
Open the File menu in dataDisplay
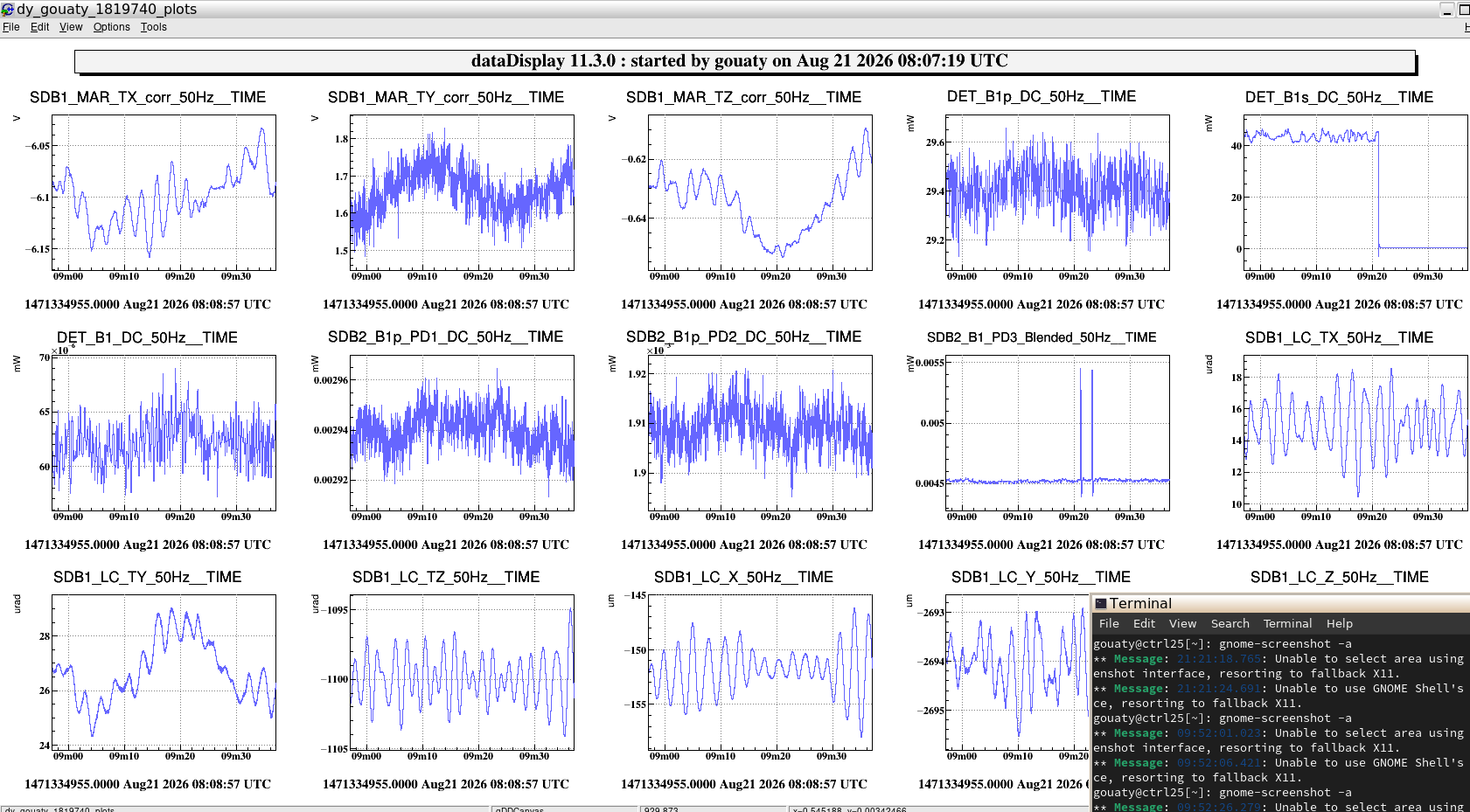pos(11,27)
